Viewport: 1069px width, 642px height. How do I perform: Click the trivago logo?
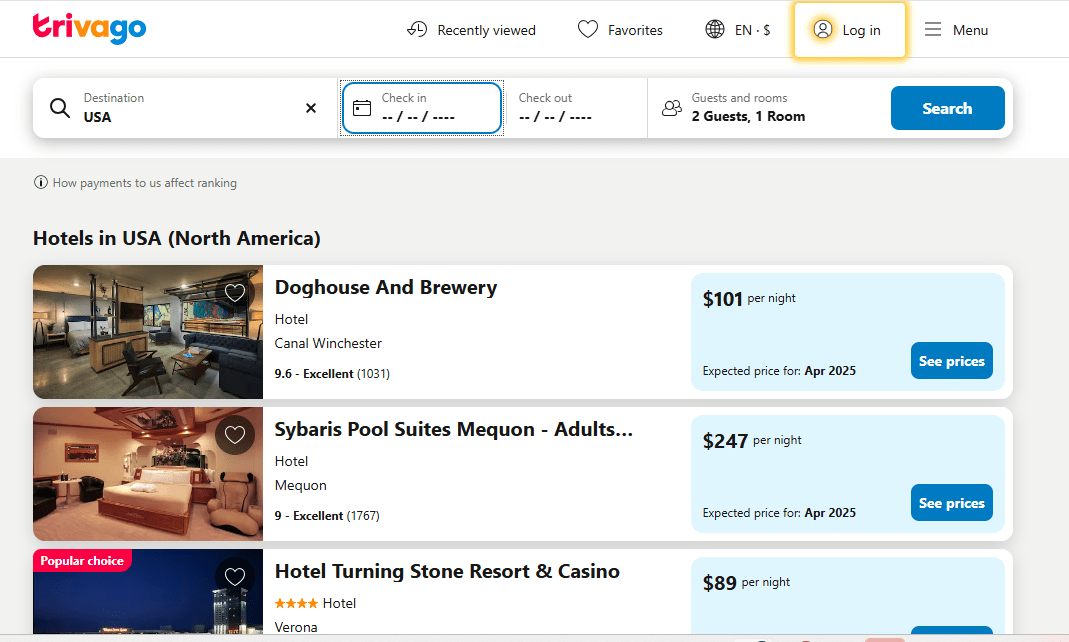(89, 29)
